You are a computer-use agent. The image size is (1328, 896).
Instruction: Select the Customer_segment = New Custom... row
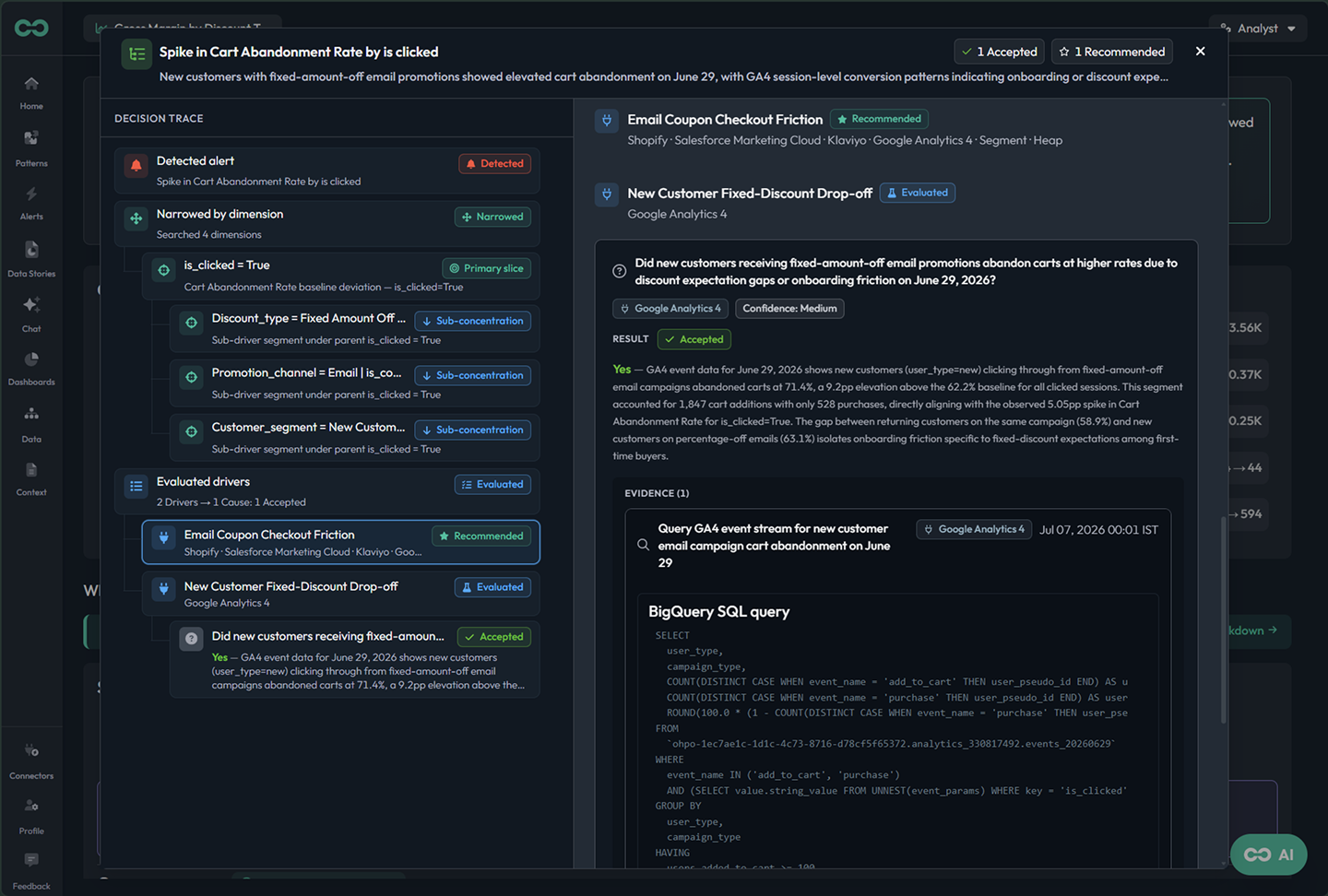click(x=355, y=438)
